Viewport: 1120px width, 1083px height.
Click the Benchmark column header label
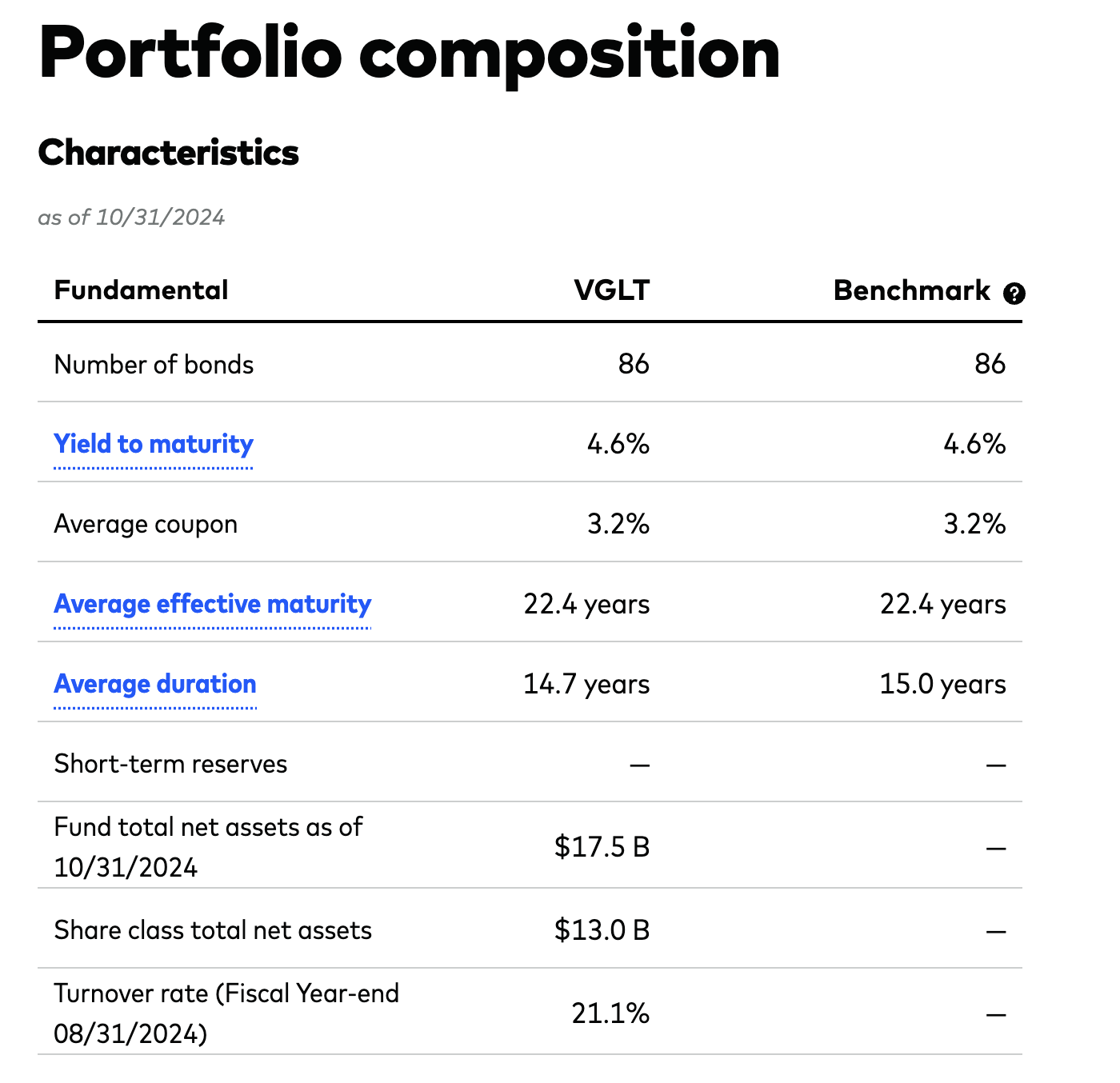pos(914,290)
